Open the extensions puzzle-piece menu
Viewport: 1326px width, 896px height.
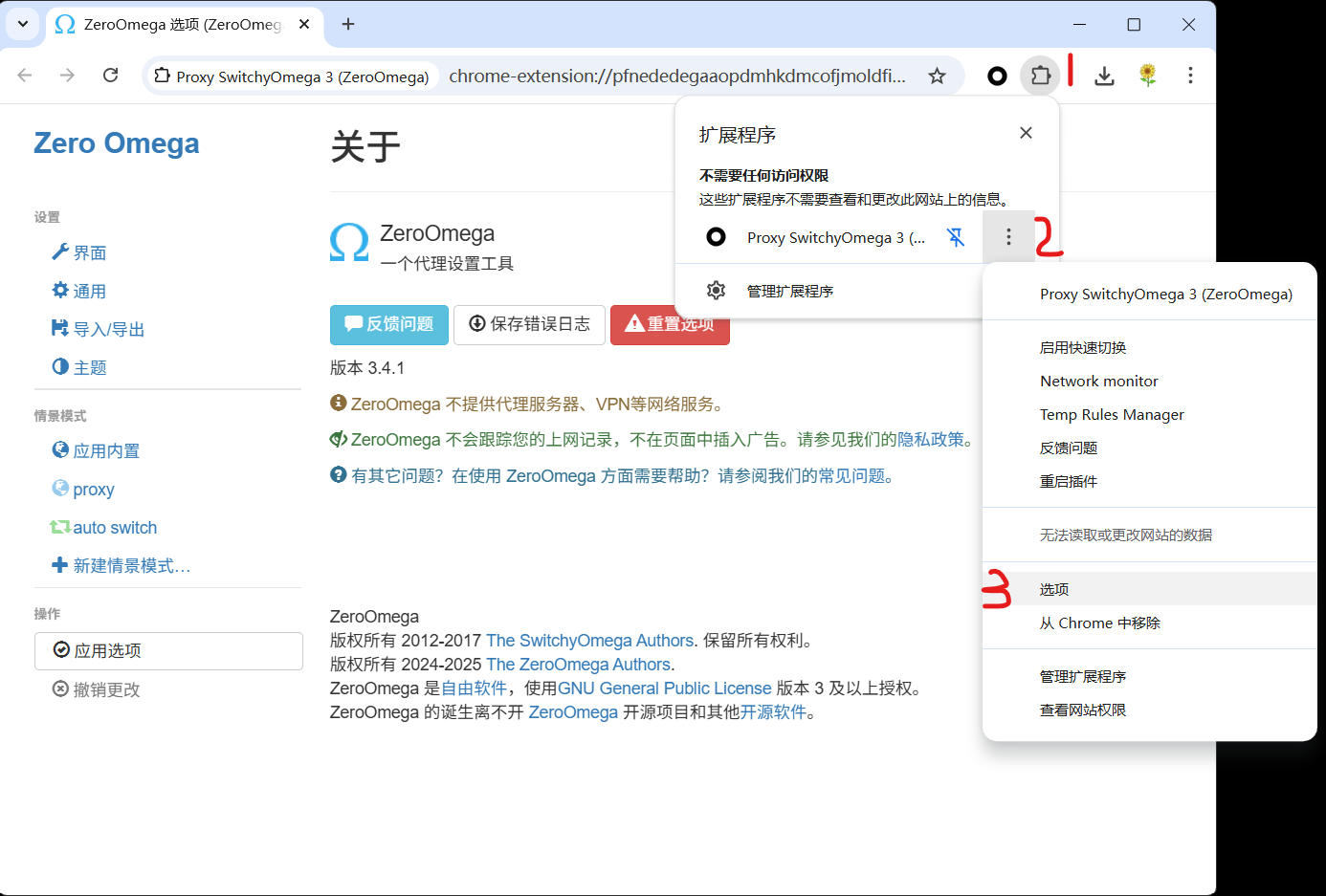1040,76
